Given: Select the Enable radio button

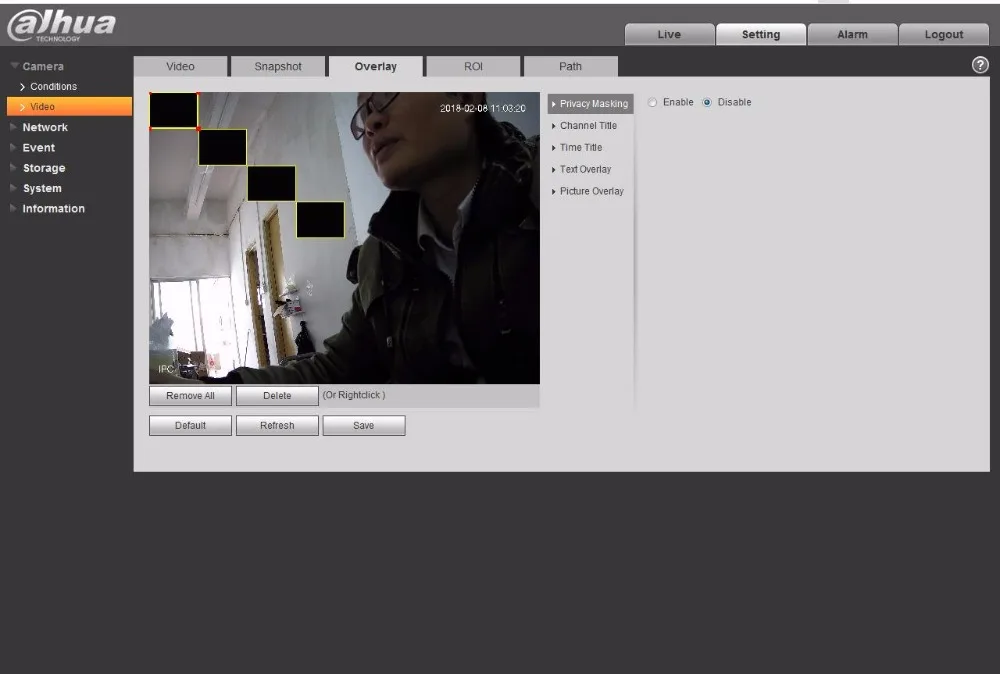Looking at the screenshot, I should (652, 102).
